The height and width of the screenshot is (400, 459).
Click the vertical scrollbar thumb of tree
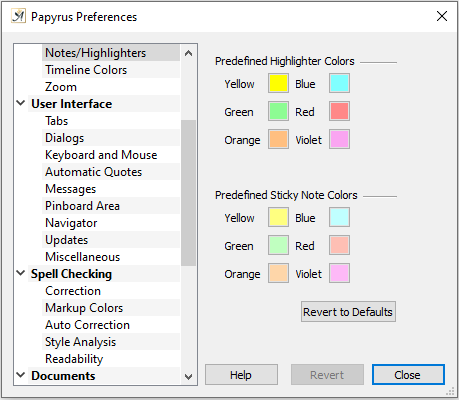point(188,193)
